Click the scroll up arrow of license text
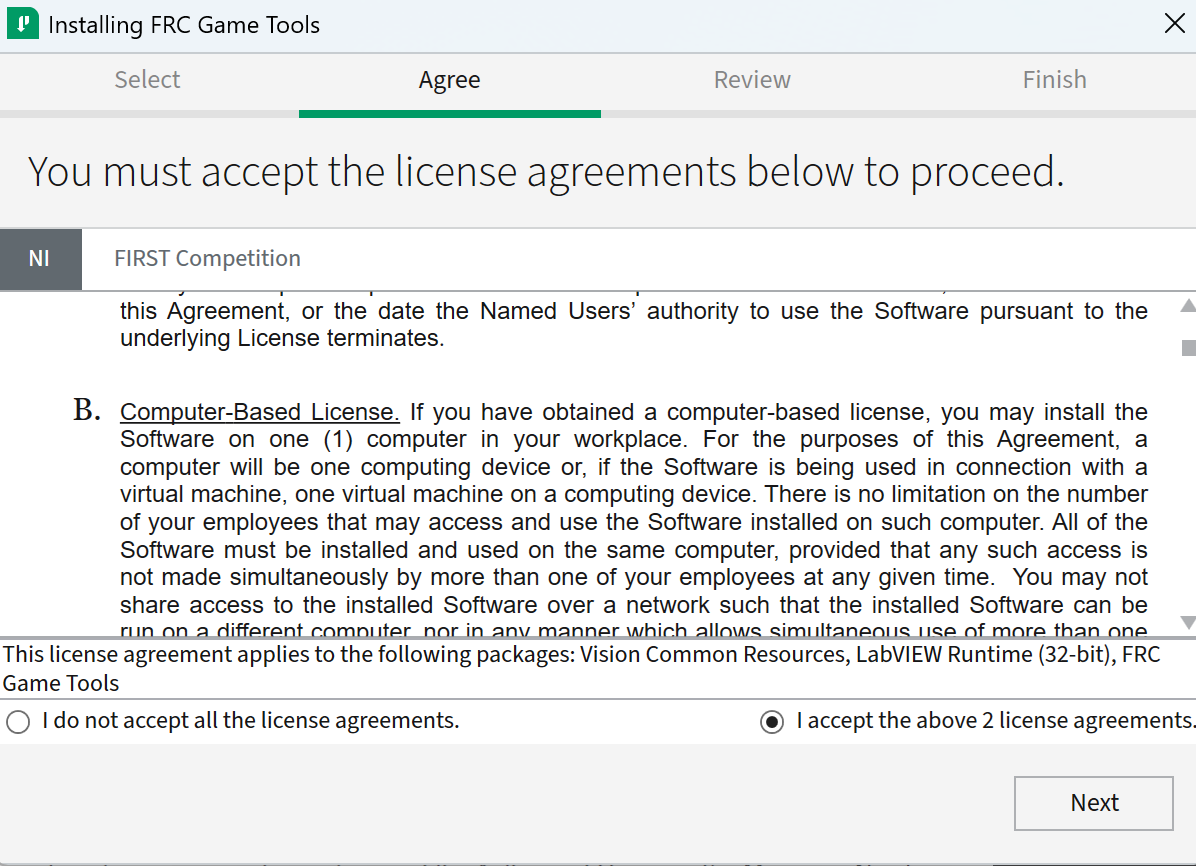Image resolution: width=1196 pixels, height=866 pixels. [1187, 306]
